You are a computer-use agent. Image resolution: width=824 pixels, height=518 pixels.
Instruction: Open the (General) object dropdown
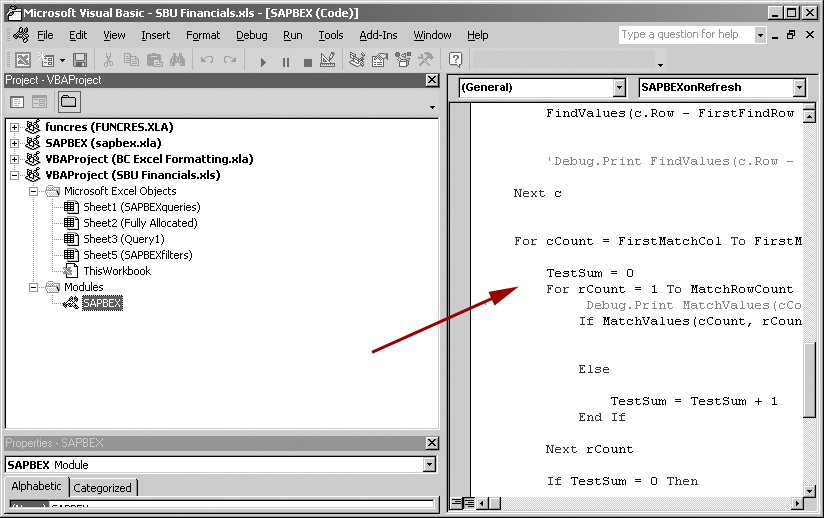[620, 88]
